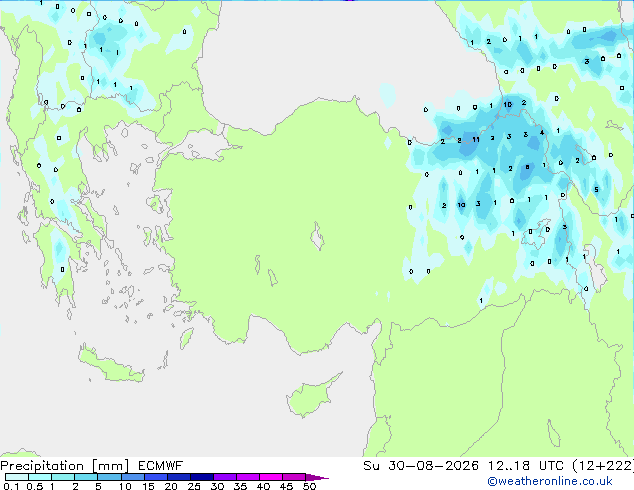Click the '5' precipitation value on the map
The image size is (634, 490).
click(596, 190)
